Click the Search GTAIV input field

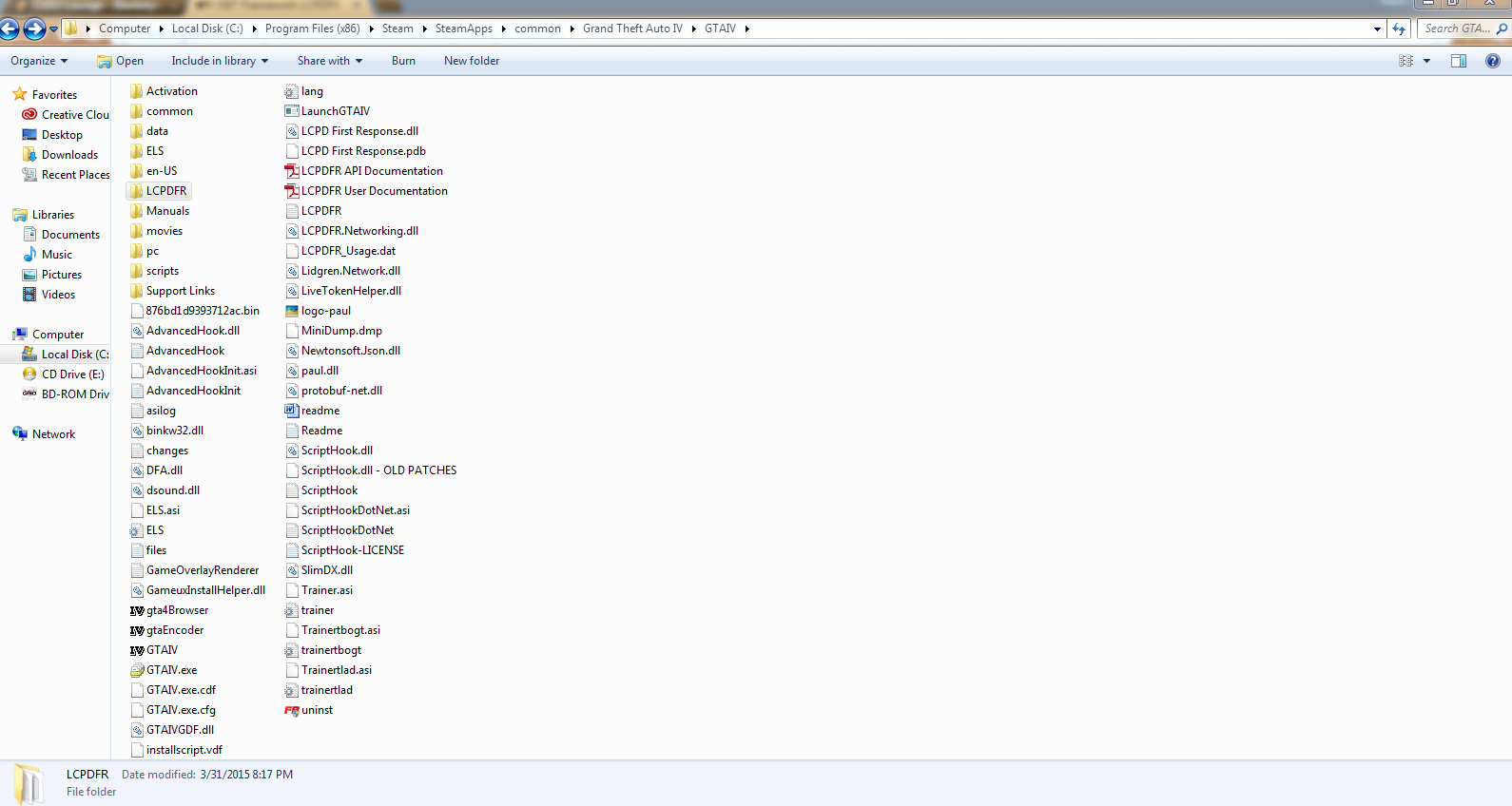[x=1463, y=29]
